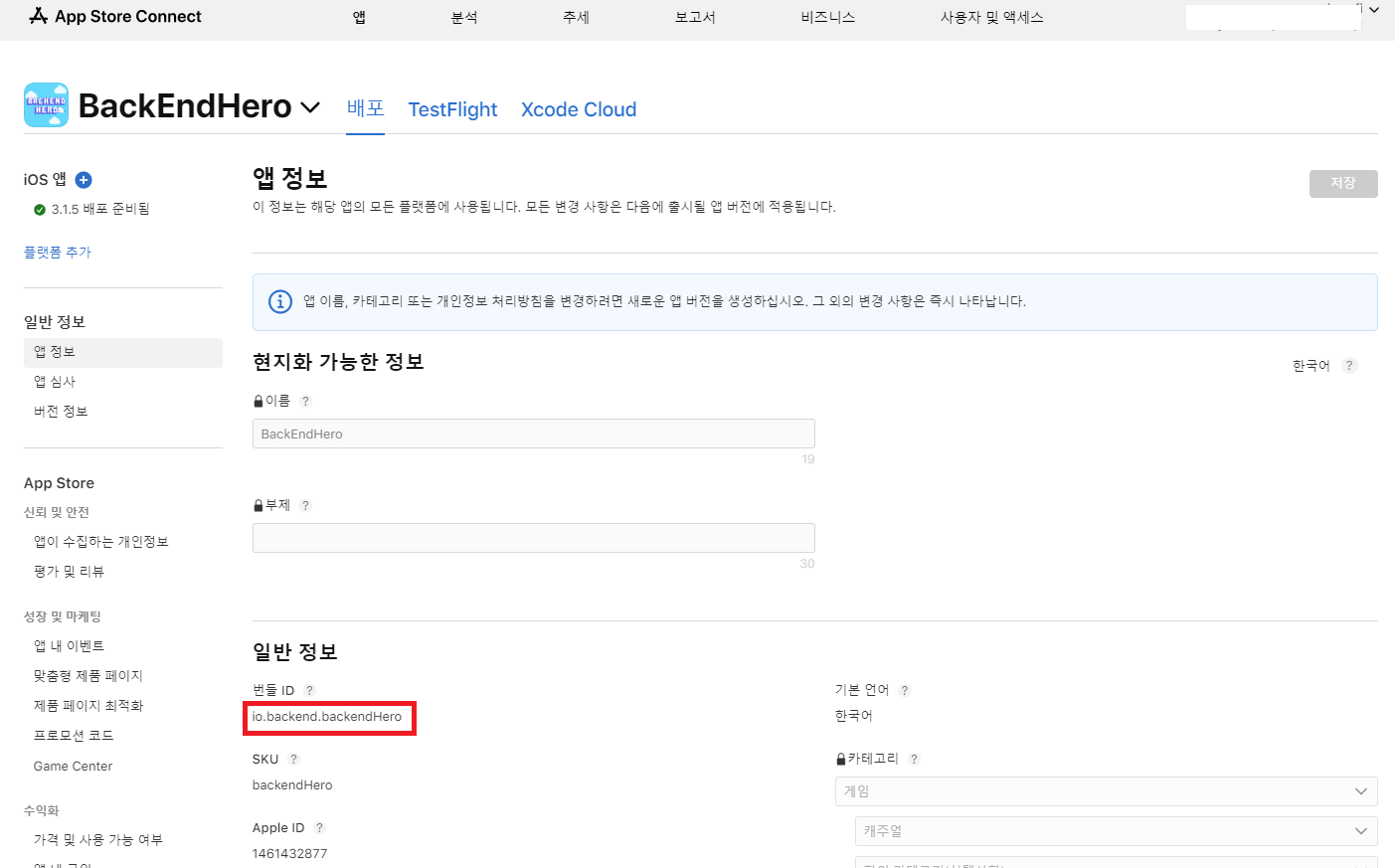Click the help icon next to 이름
Image resolution: width=1395 pixels, height=868 pixels.
[x=305, y=402]
